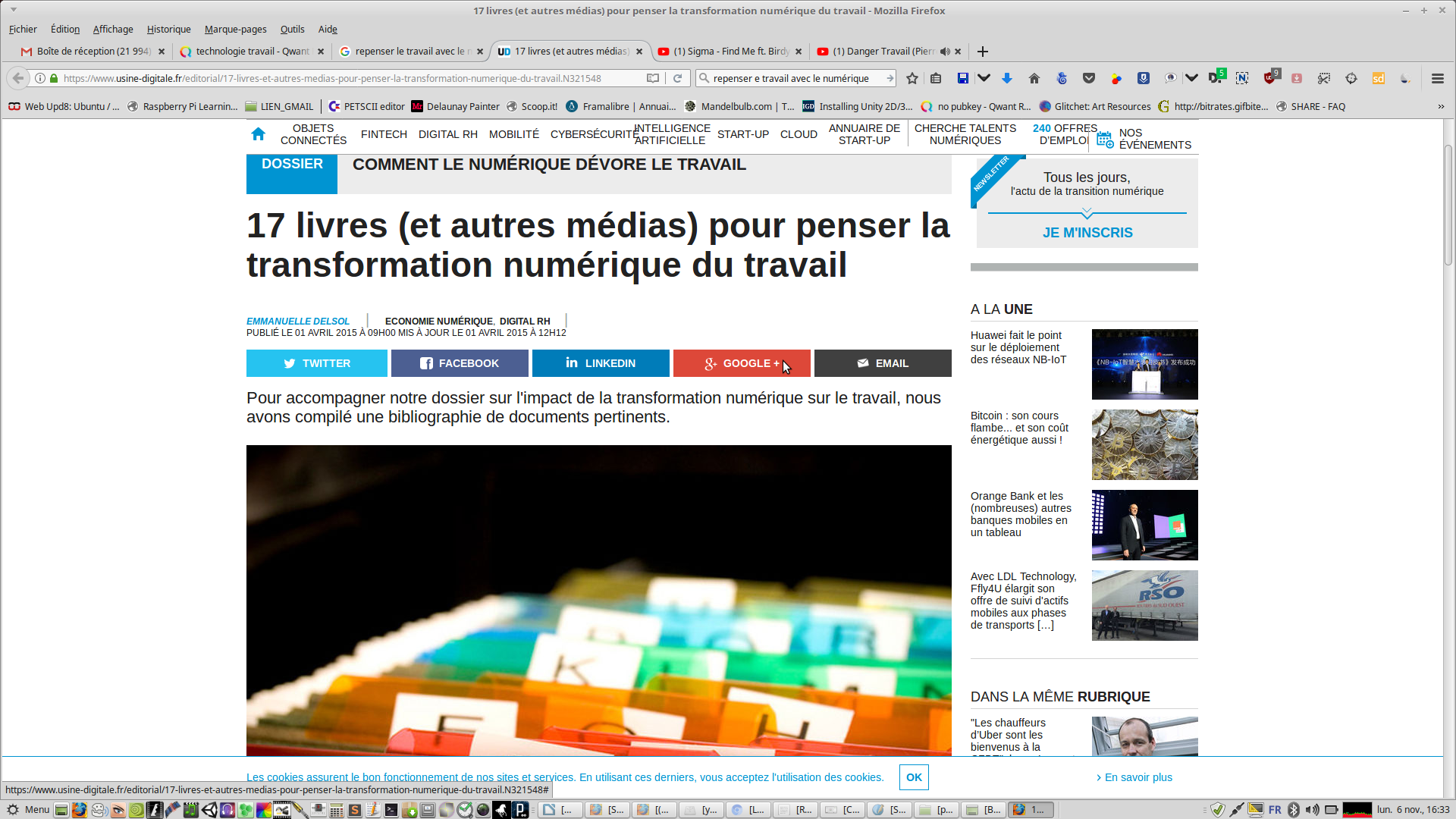Open Firefox hamburger menu
This screenshot has width=1456, height=819.
(1437, 78)
